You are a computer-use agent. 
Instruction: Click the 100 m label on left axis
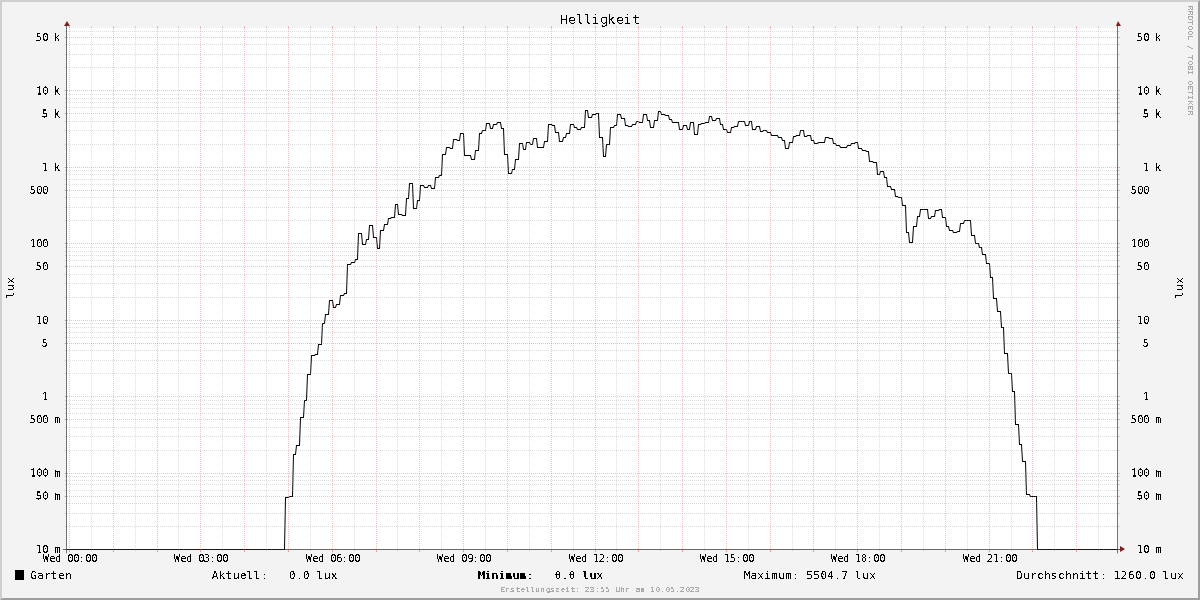[45, 473]
